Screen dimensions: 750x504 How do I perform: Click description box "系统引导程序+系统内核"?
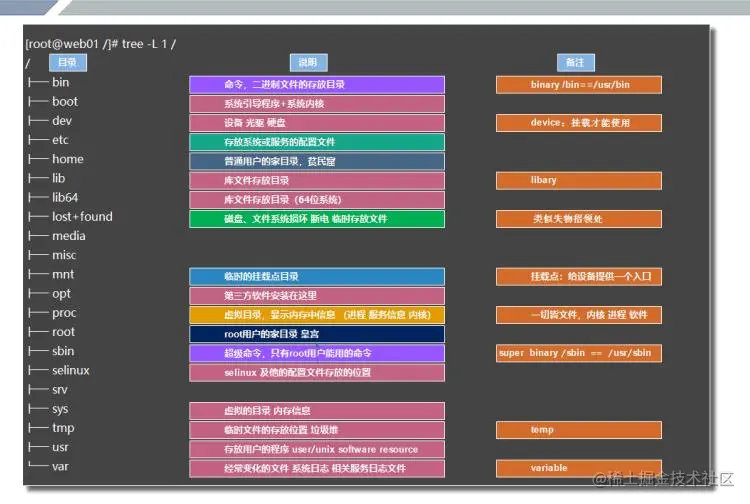tap(317, 104)
